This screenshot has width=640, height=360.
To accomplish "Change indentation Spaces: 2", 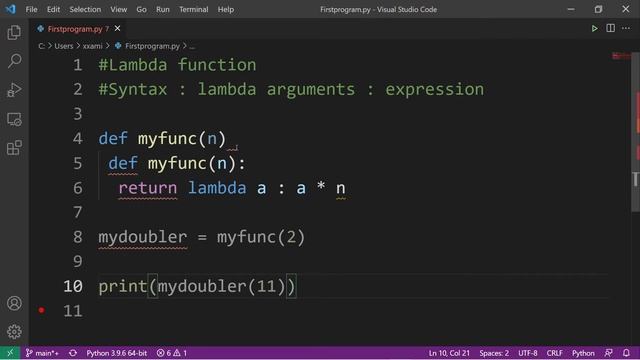I will click(x=494, y=353).
